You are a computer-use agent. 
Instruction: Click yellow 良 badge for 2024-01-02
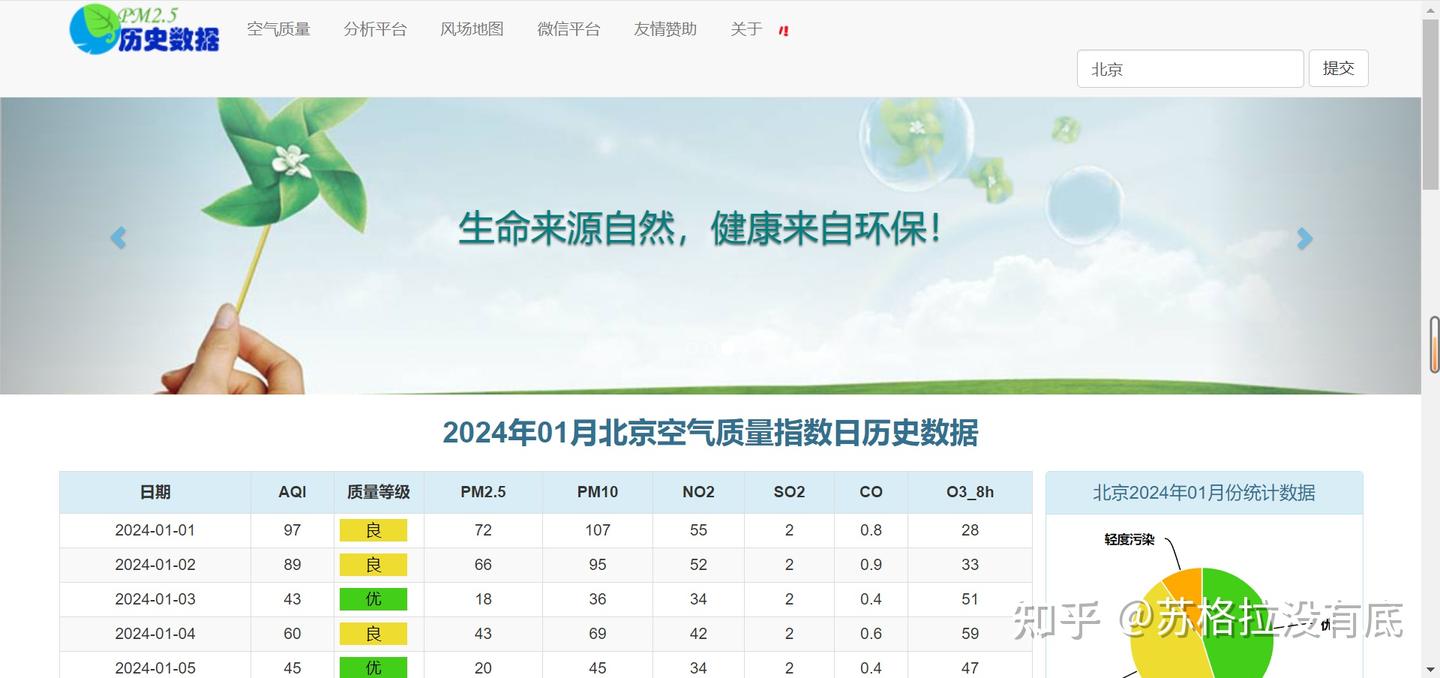click(373, 565)
